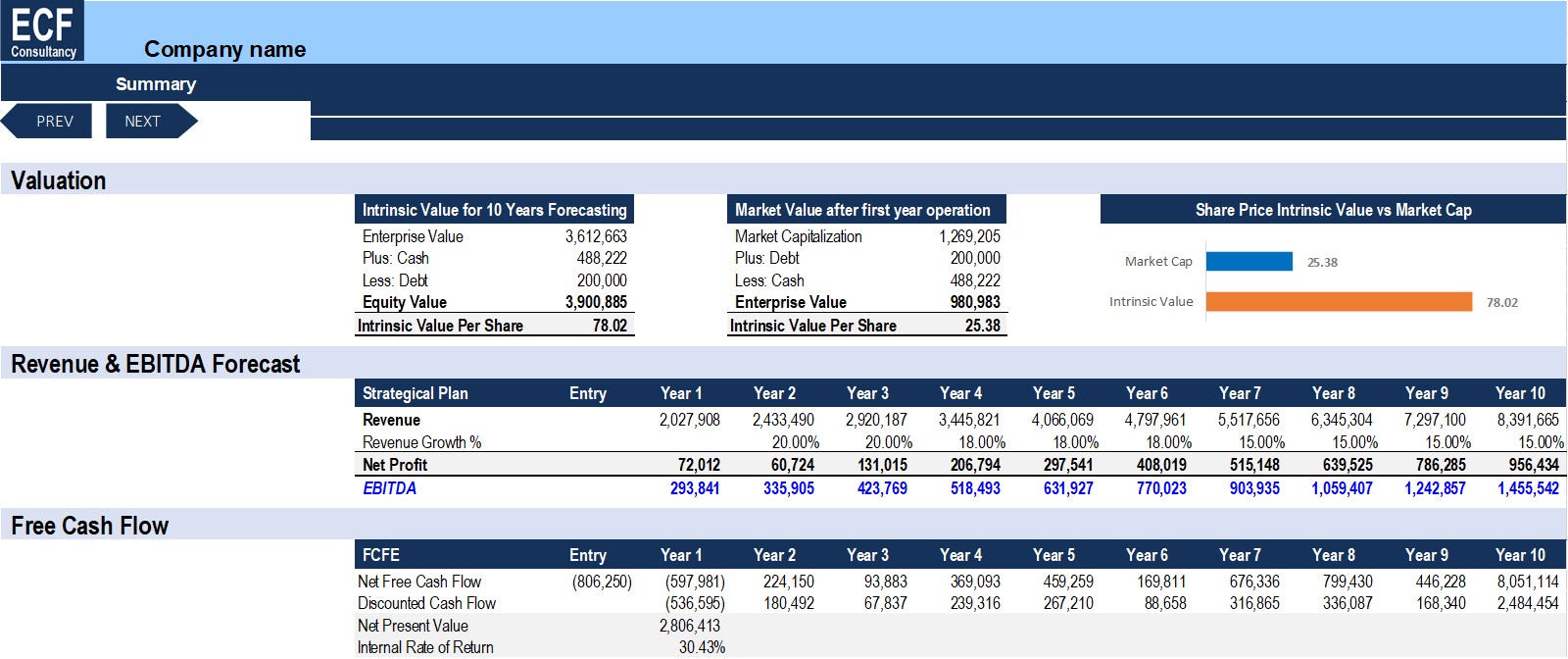Click the NEXT navigation button
Viewport: 1568px width, 659px height.
pos(151,121)
